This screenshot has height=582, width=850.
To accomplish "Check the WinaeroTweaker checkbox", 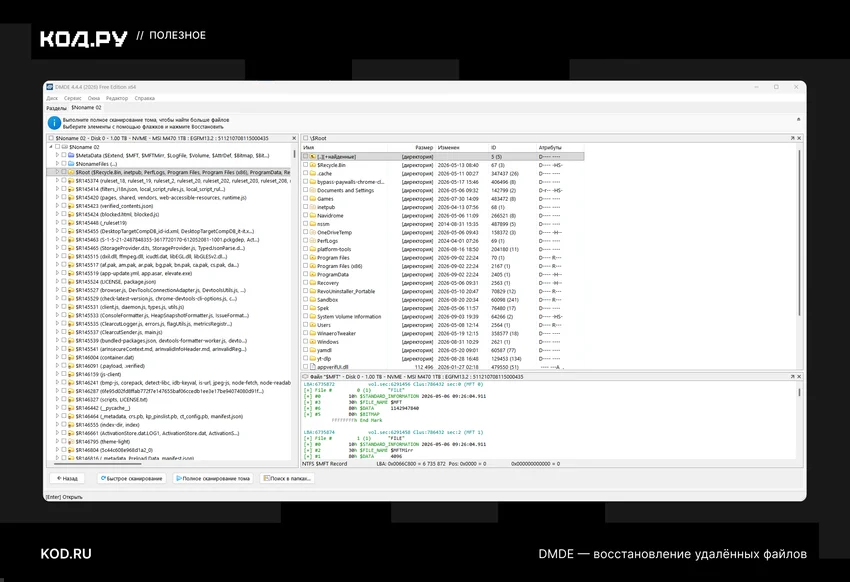I will (x=306, y=333).
